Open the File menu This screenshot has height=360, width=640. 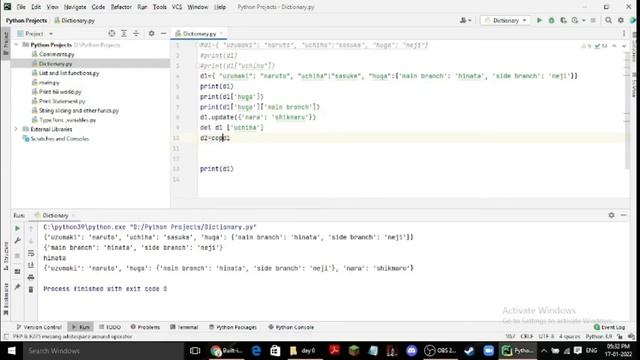[x=21, y=7]
